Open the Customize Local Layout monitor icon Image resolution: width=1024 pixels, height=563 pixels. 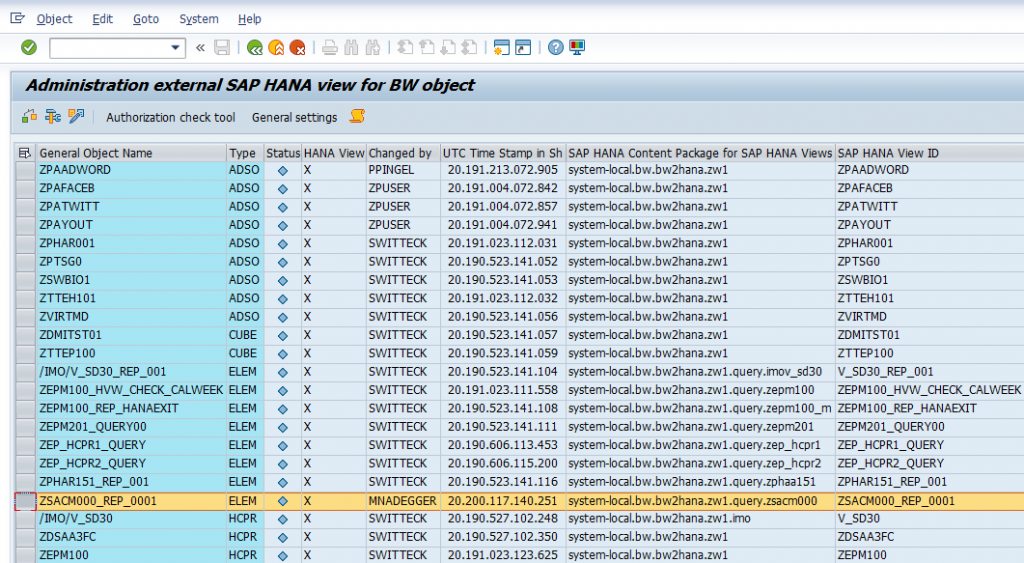(x=577, y=48)
